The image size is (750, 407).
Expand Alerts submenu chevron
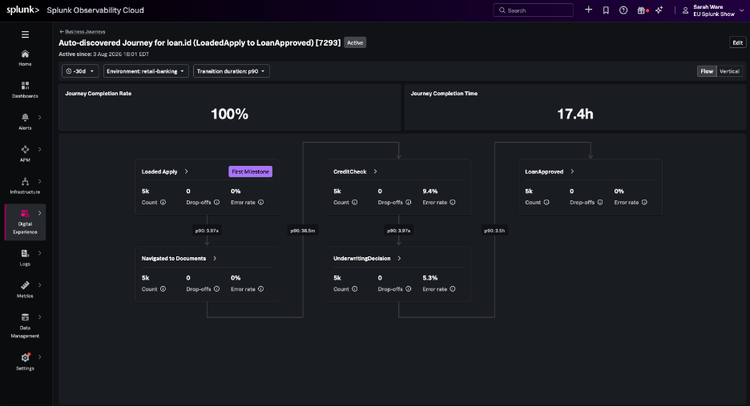[40, 117]
